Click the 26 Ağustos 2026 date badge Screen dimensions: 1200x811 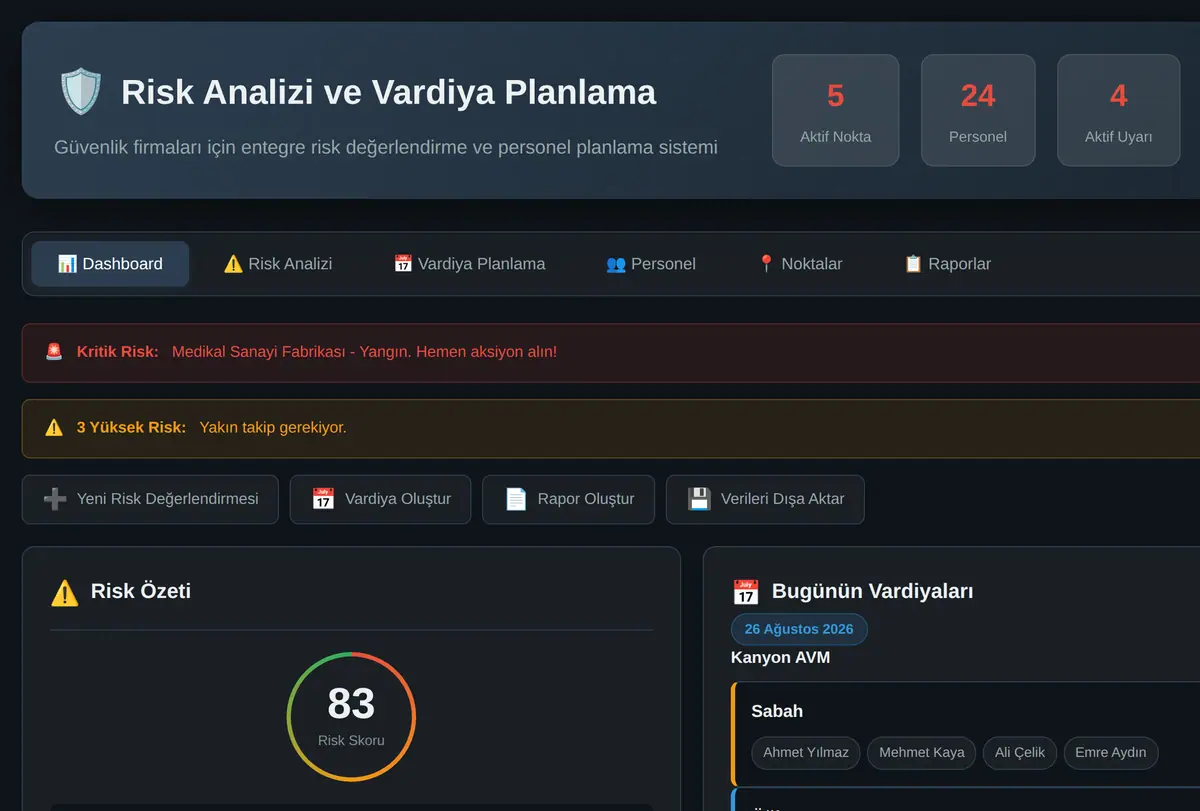(x=799, y=629)
